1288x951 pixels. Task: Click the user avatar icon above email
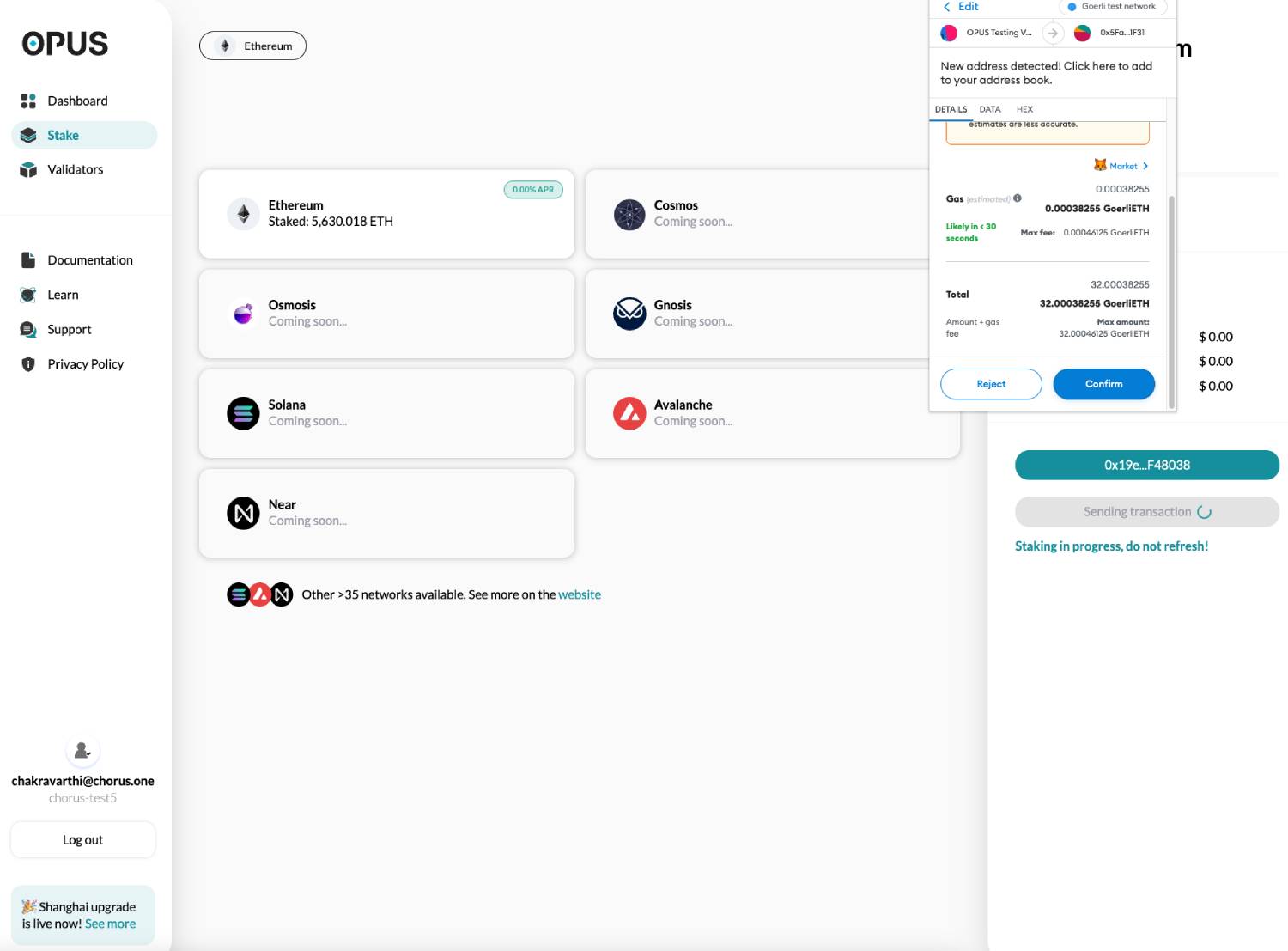click(x=82, y=751)
